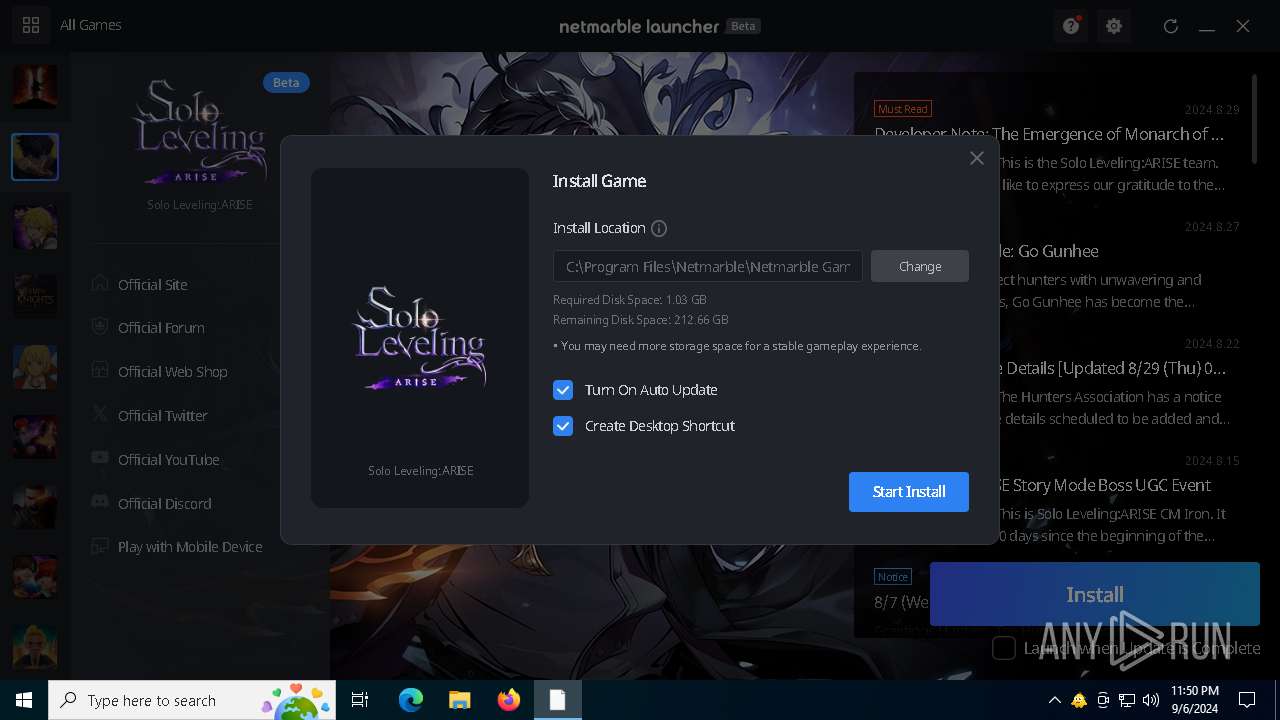Click Required Disk Space 1.03 GB text
The height and width of the screenshot is (720, 1280).
pos(630,300)
